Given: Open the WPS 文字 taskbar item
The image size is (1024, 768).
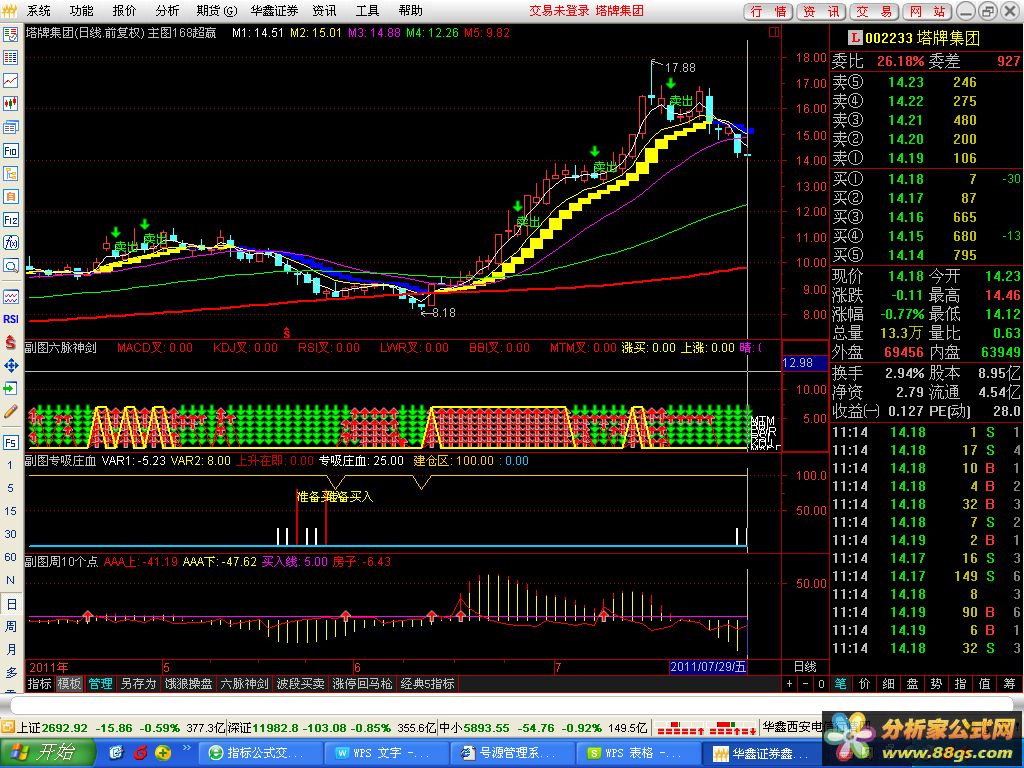Looking at the screenshot, I should click(387, 753).
